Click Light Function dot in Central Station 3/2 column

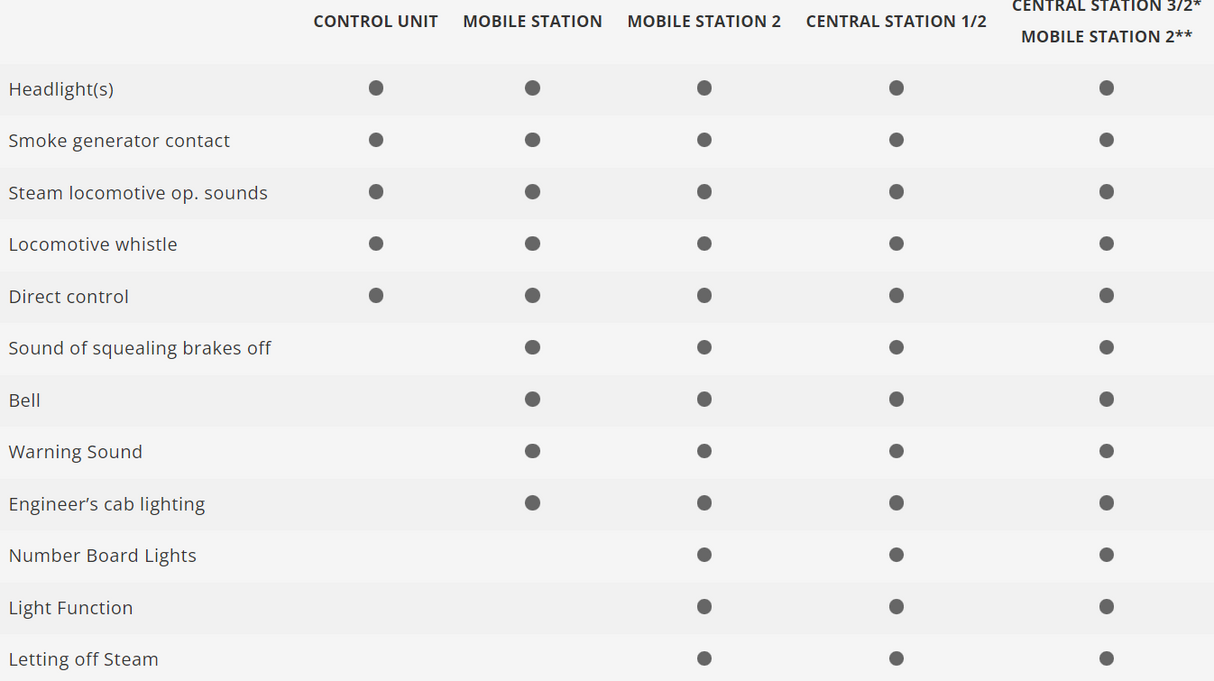coord(1106,606)
